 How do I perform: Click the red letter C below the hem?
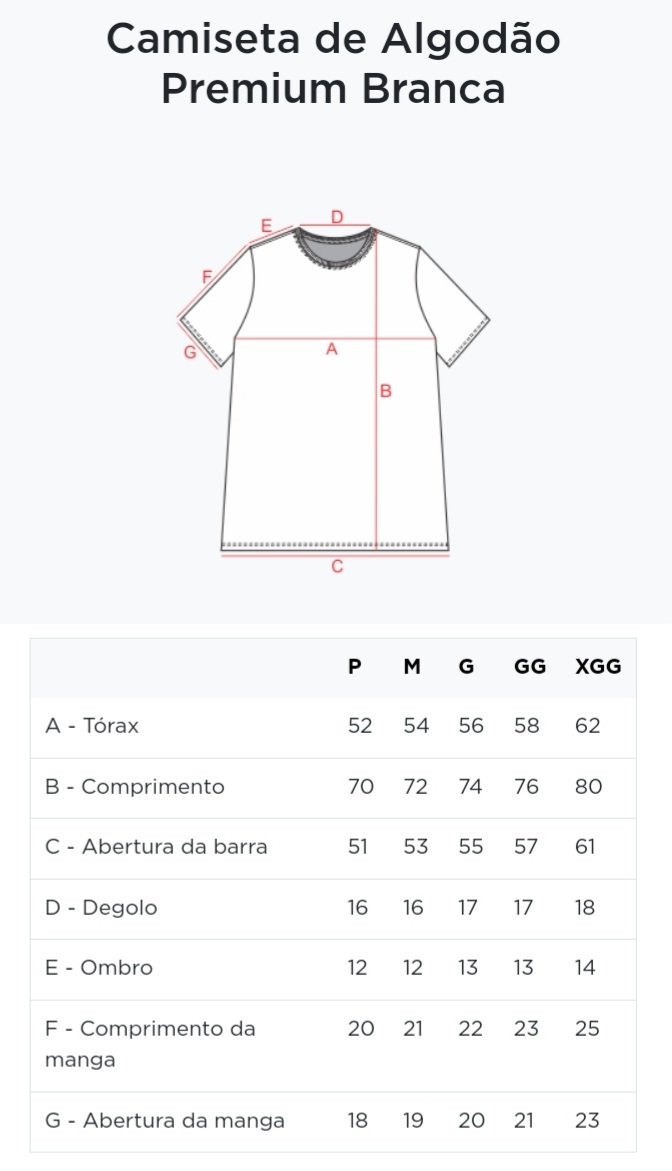coord(337,567)
